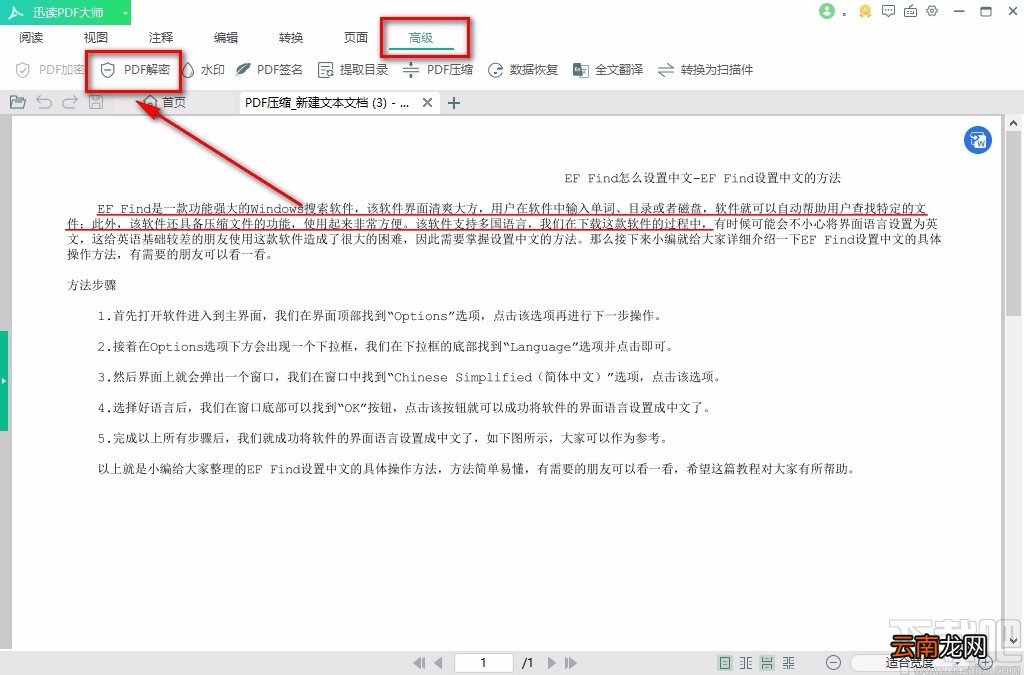Select two-page view mode

click(746, 663)
